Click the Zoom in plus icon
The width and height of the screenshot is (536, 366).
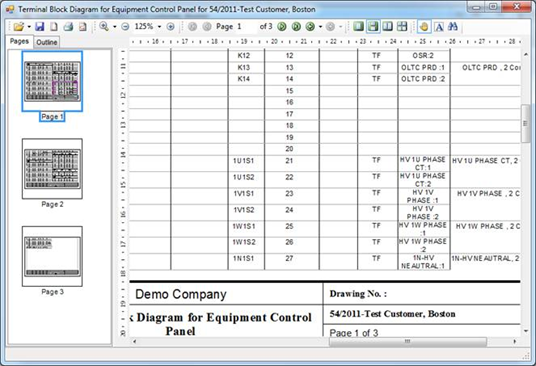(170, 26)
